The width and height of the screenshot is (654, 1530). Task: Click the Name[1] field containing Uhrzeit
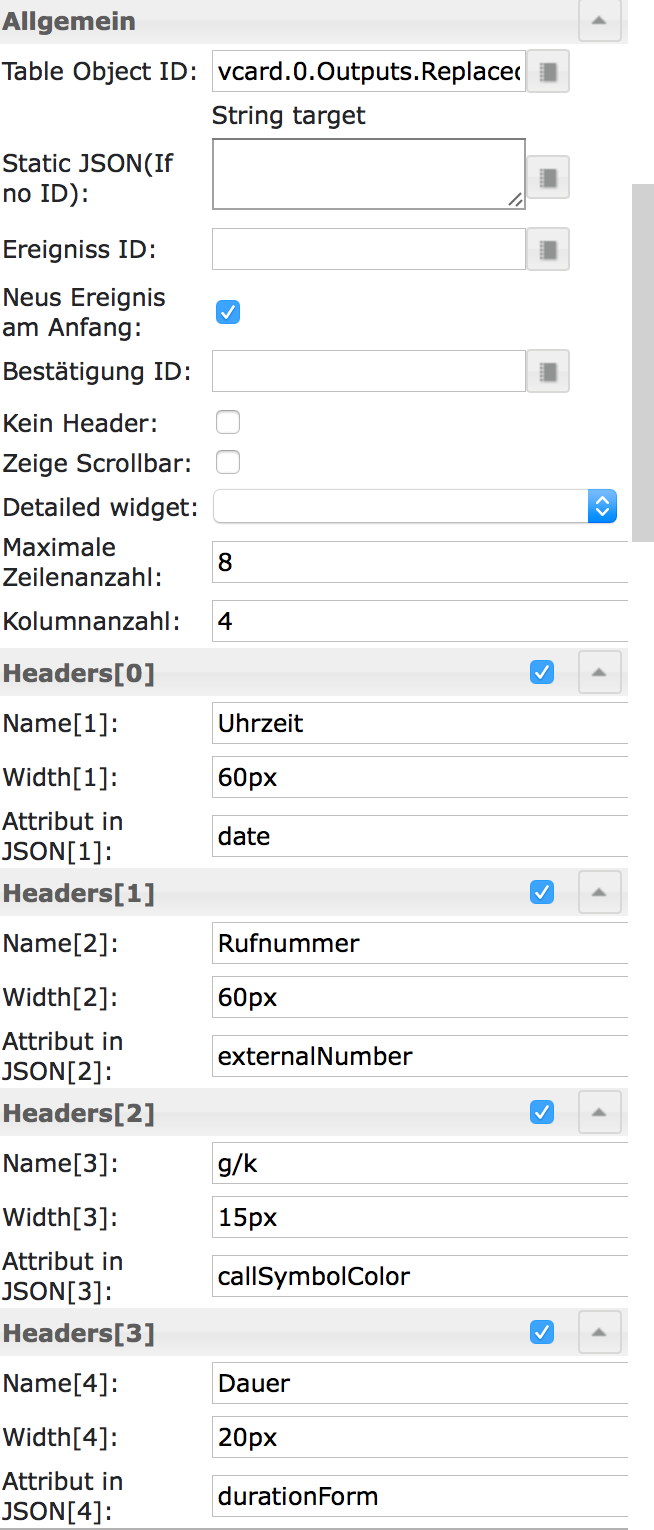pyautogui.click(x=420, y=724)
